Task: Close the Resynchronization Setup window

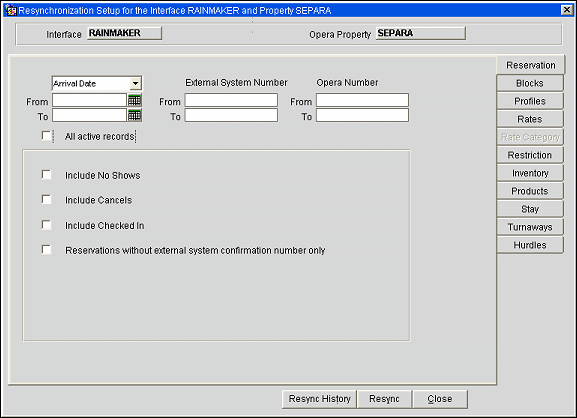Action: tap(567, 10)
